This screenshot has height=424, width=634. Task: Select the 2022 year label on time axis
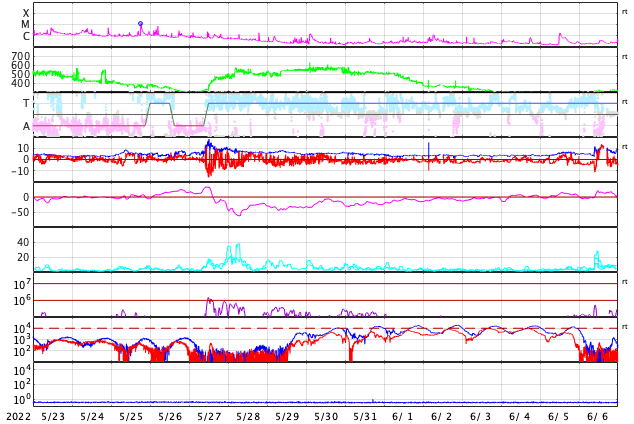(x=17, y=416)
